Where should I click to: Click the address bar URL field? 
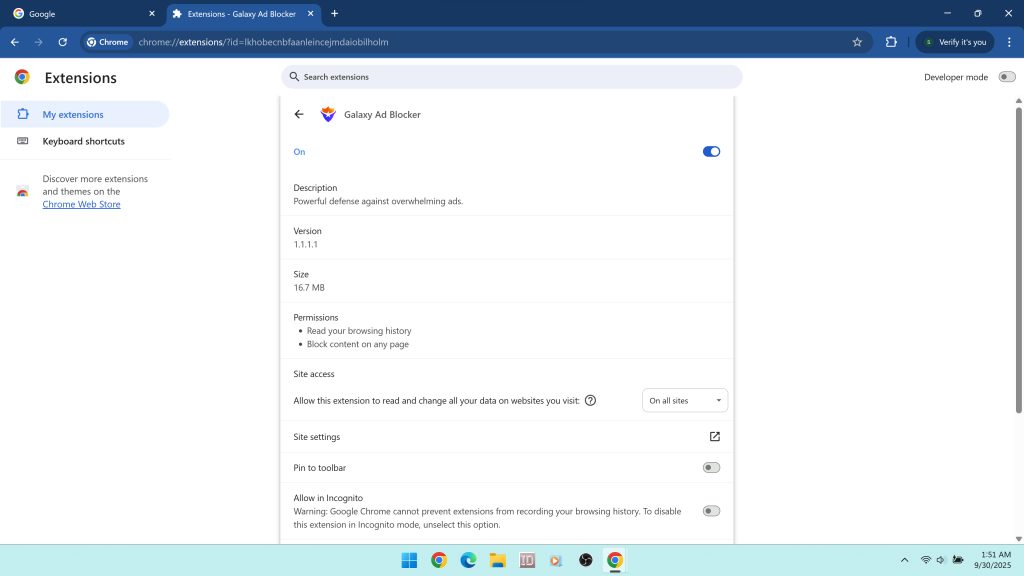(300, 42)
